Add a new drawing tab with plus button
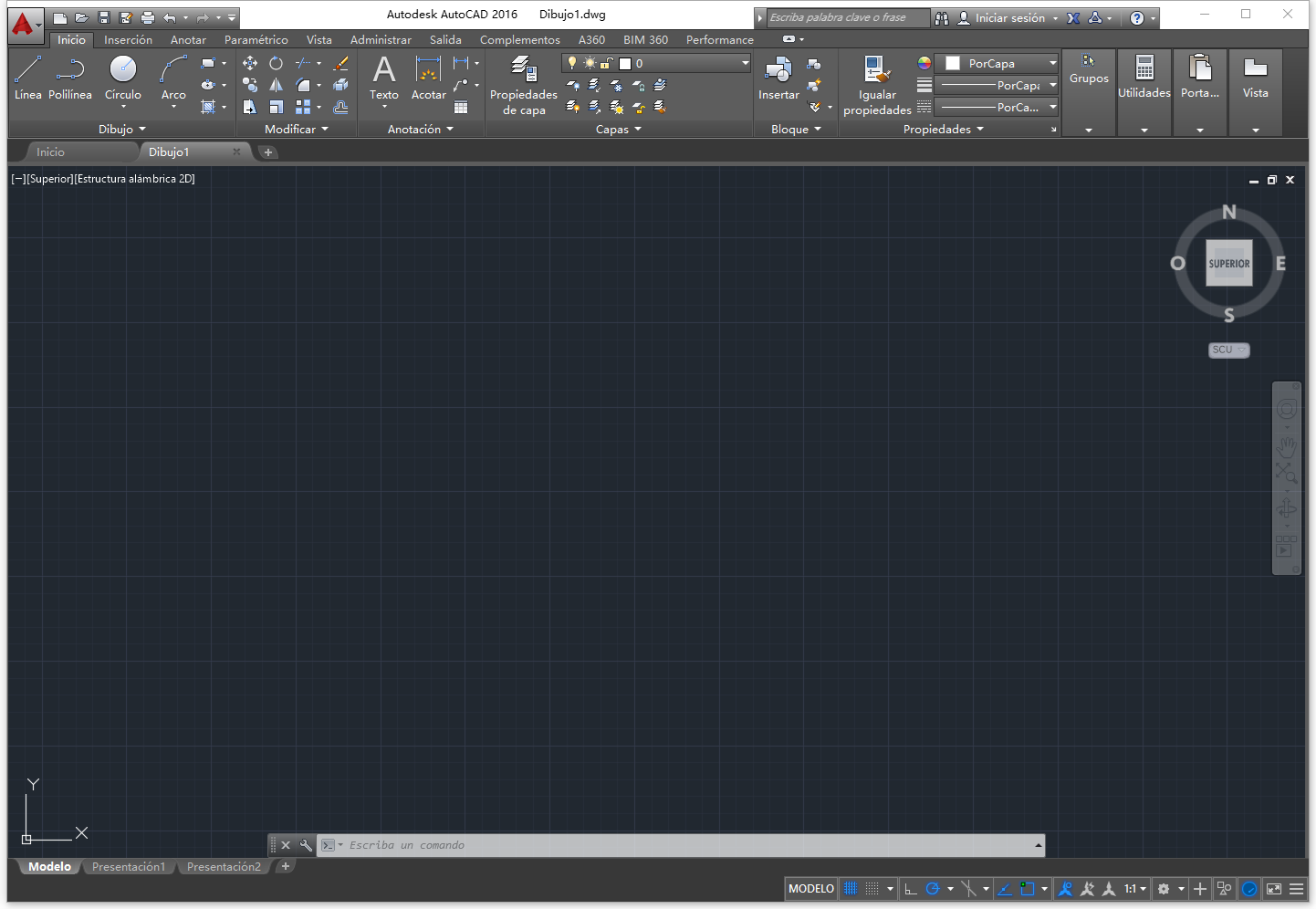Screen dimensions: 1316x909 268,152
